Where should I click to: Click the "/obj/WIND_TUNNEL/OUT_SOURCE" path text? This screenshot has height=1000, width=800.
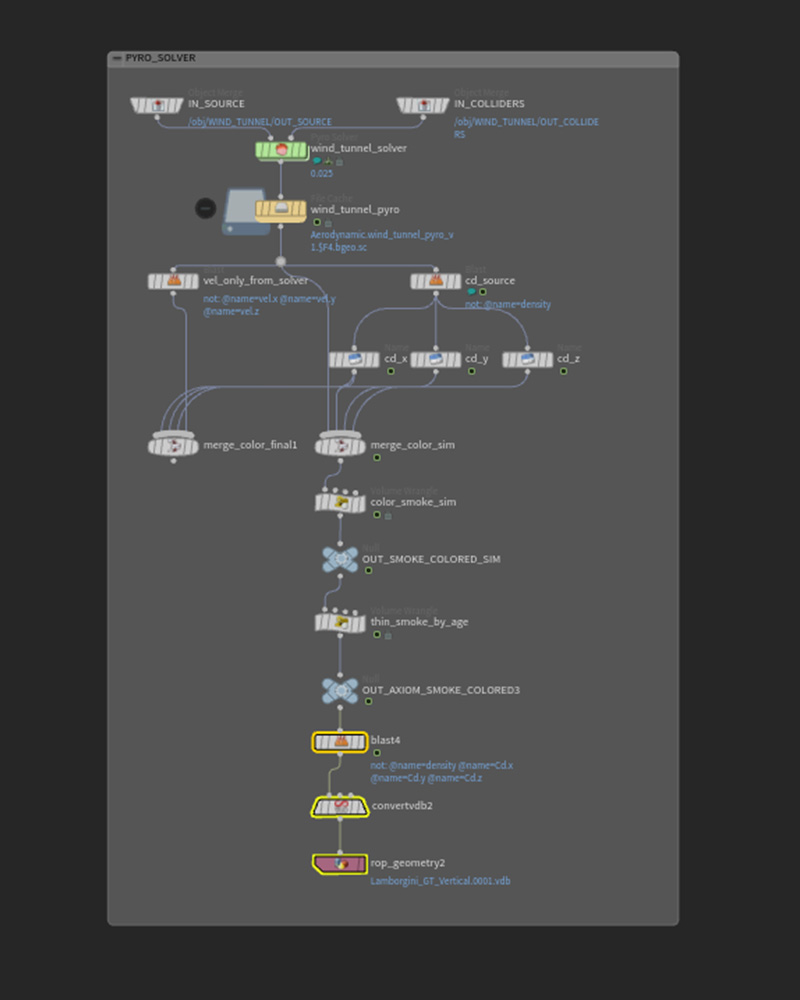[x=260, y=122]
